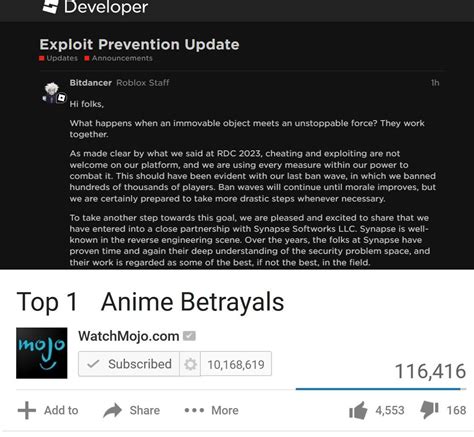Open Bitdancer's avatar profile picture

[54, 93]
